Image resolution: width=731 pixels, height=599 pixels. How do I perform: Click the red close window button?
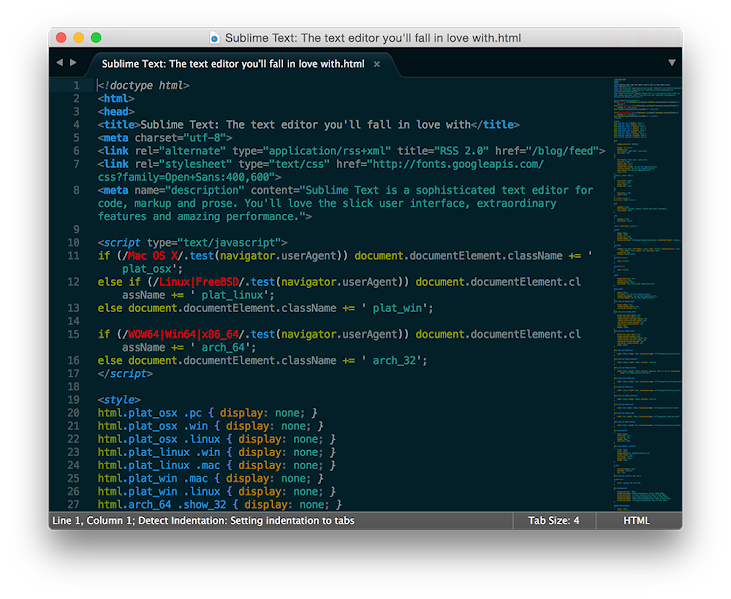pyautogui.click(x=61, y=37)
